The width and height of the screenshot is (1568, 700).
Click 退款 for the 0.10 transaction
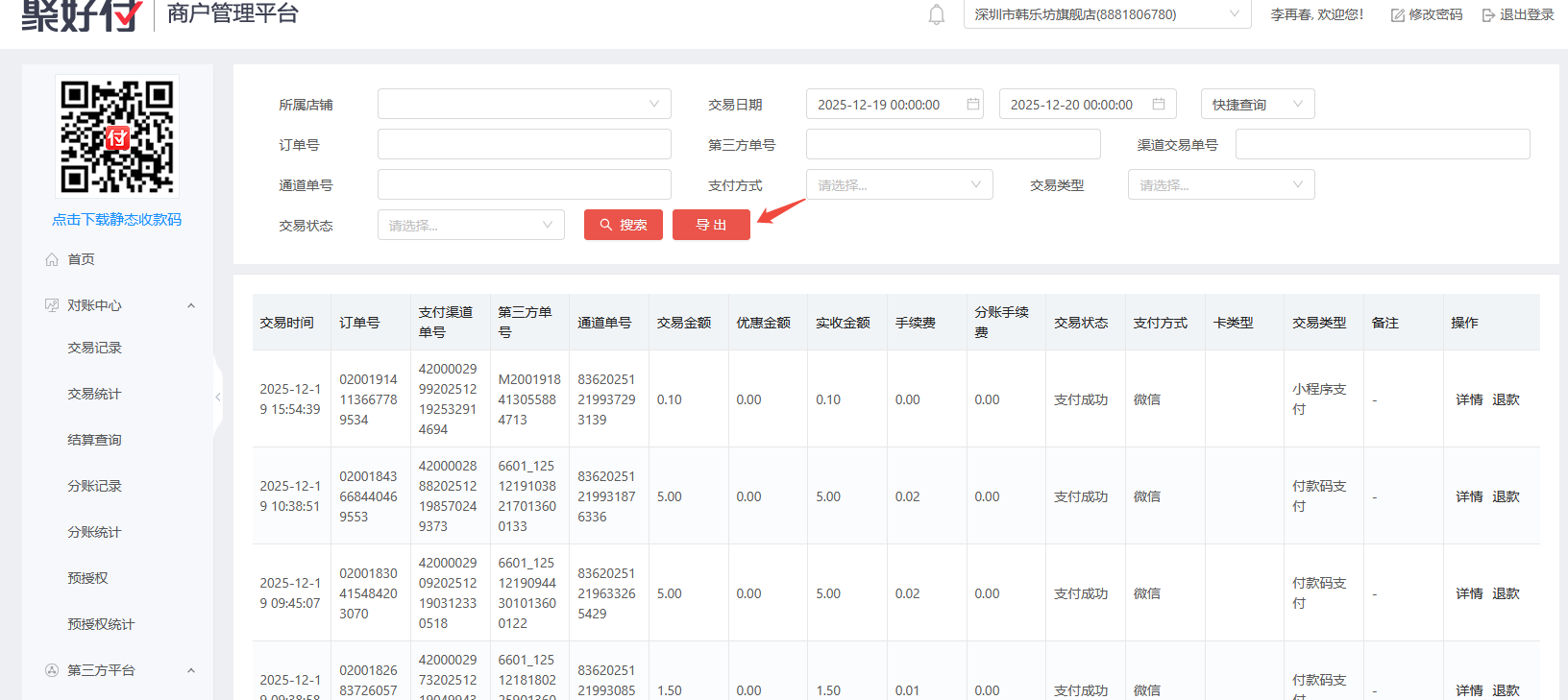pyautogui.click(x=1506, y=399)
